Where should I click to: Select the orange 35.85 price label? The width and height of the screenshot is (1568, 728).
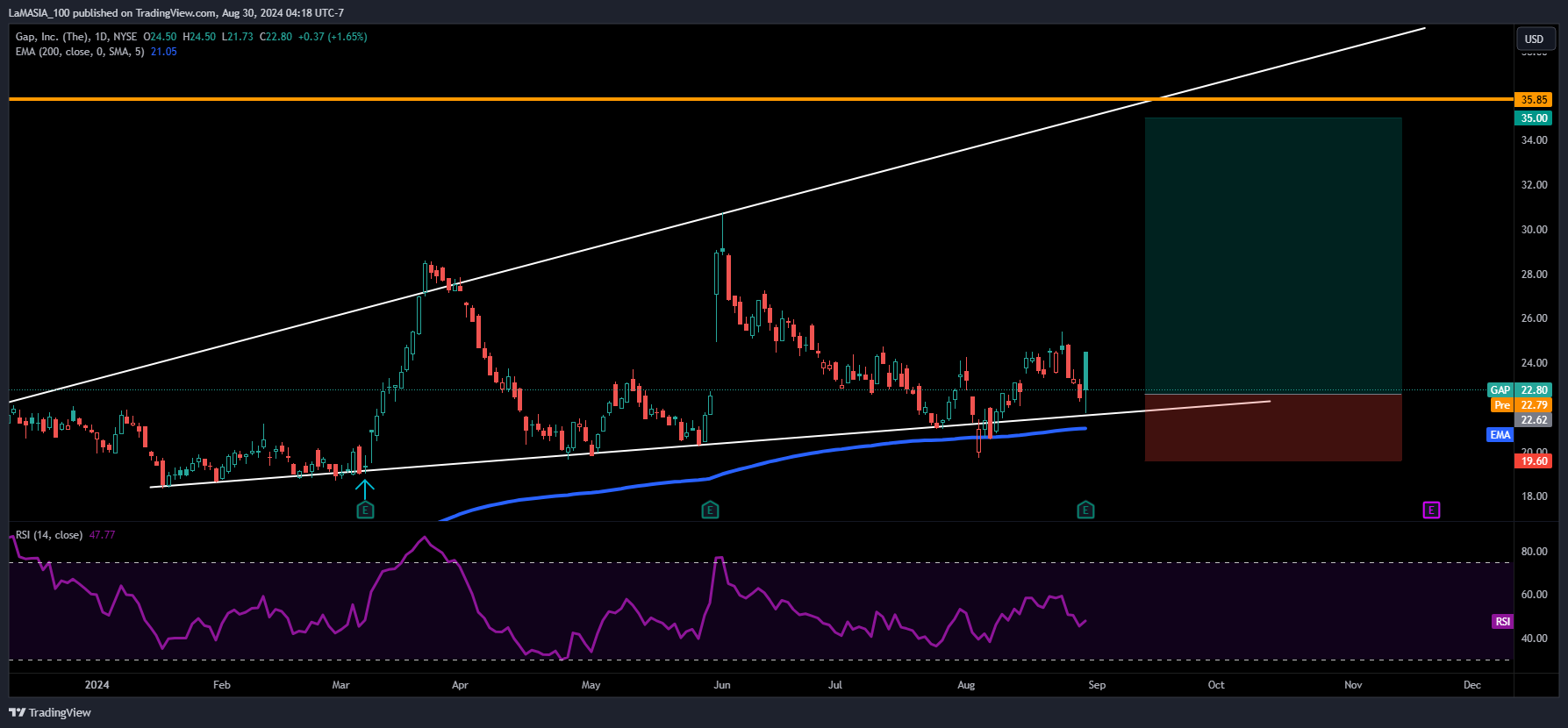[1534, 100]
